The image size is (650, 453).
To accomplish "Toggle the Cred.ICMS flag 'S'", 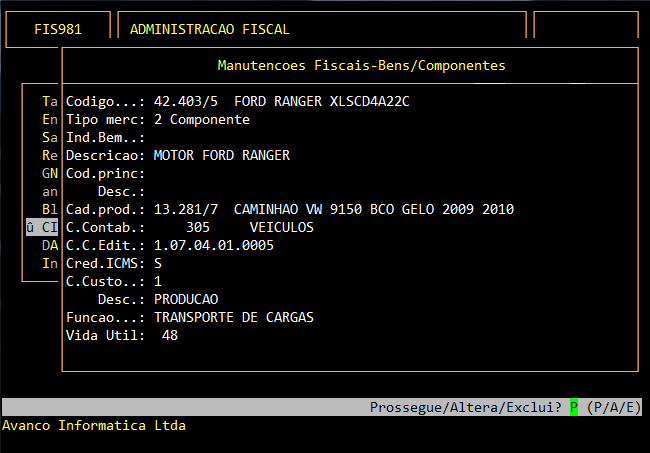I will 158,264.
